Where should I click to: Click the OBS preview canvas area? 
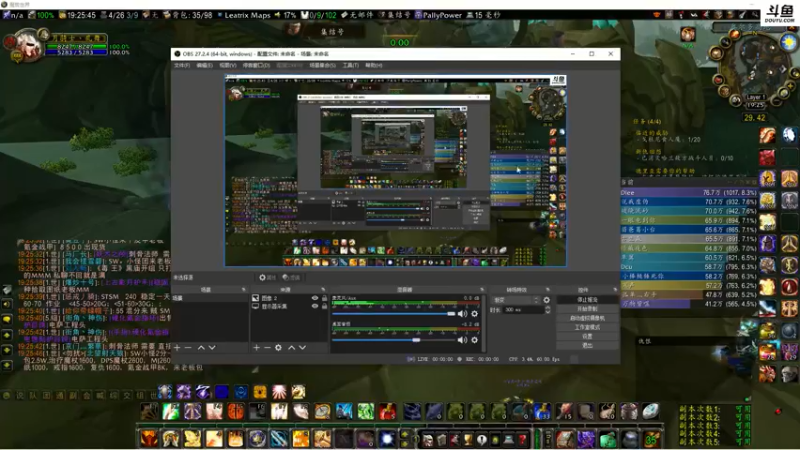[x=395, y=170]
